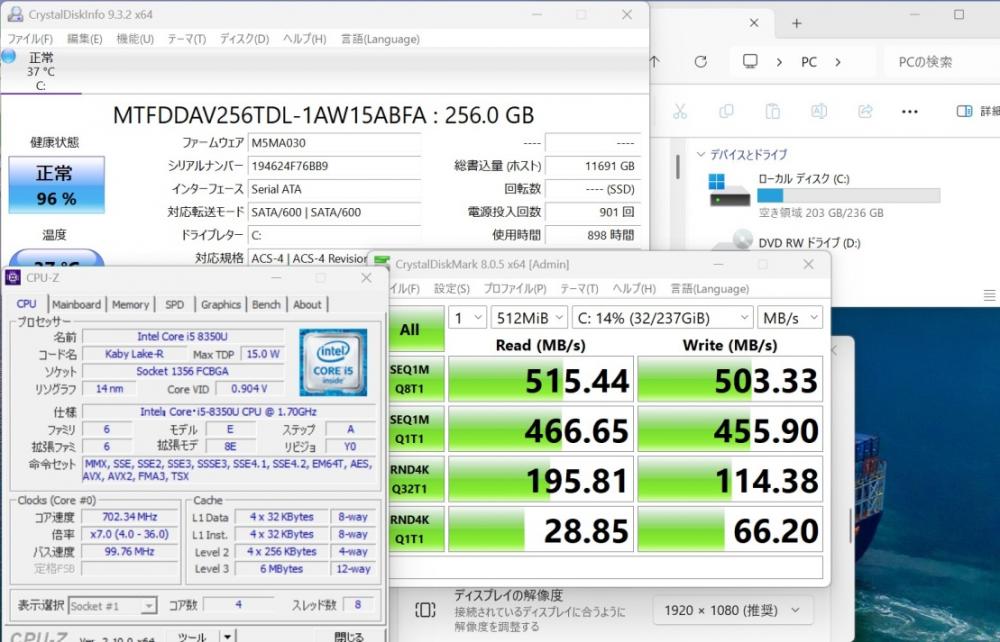Click the Local Disk (C:) usage bar
This screenshot has width=1000, height=642.
[849, 196]
